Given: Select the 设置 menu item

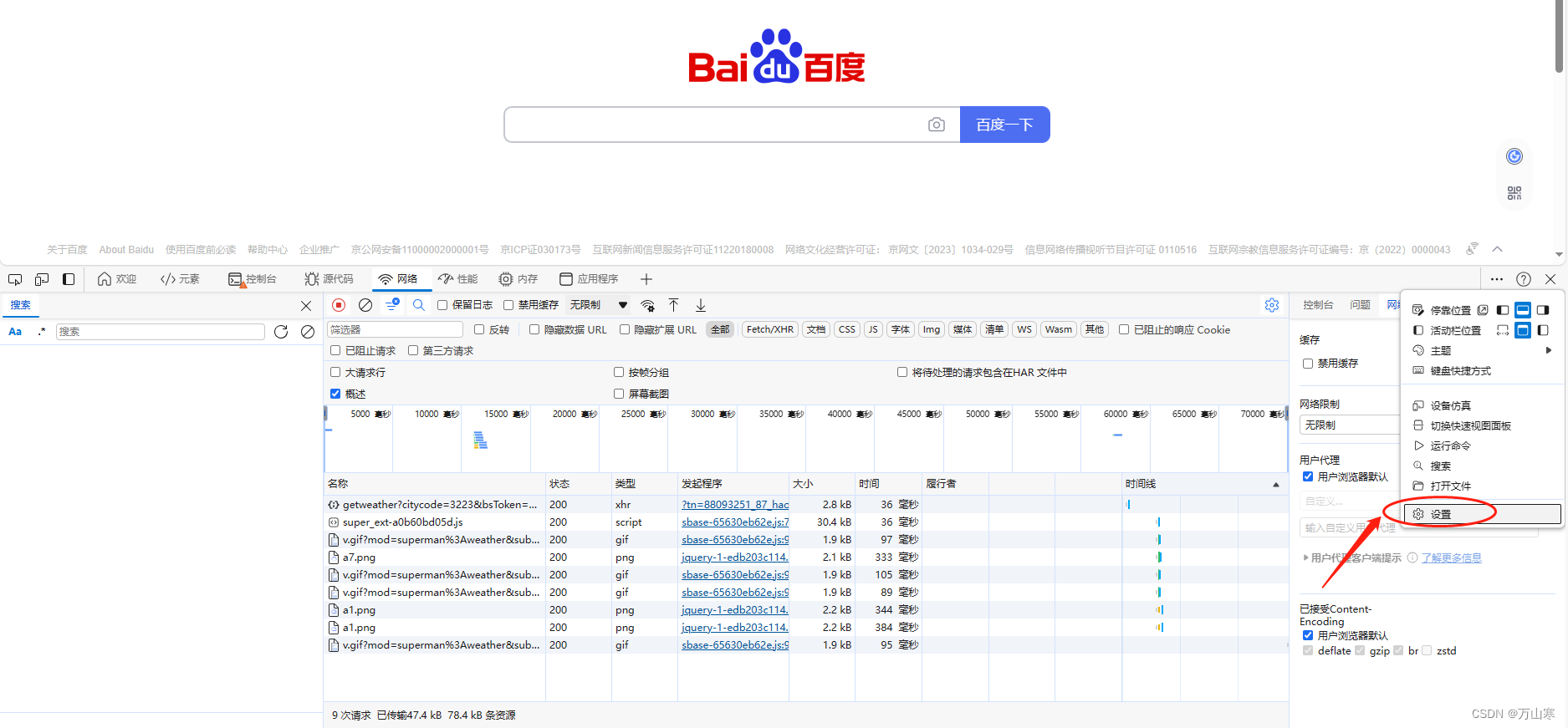Looking at the screenshot, I should pyautogui.click(x=1483, y=514).
